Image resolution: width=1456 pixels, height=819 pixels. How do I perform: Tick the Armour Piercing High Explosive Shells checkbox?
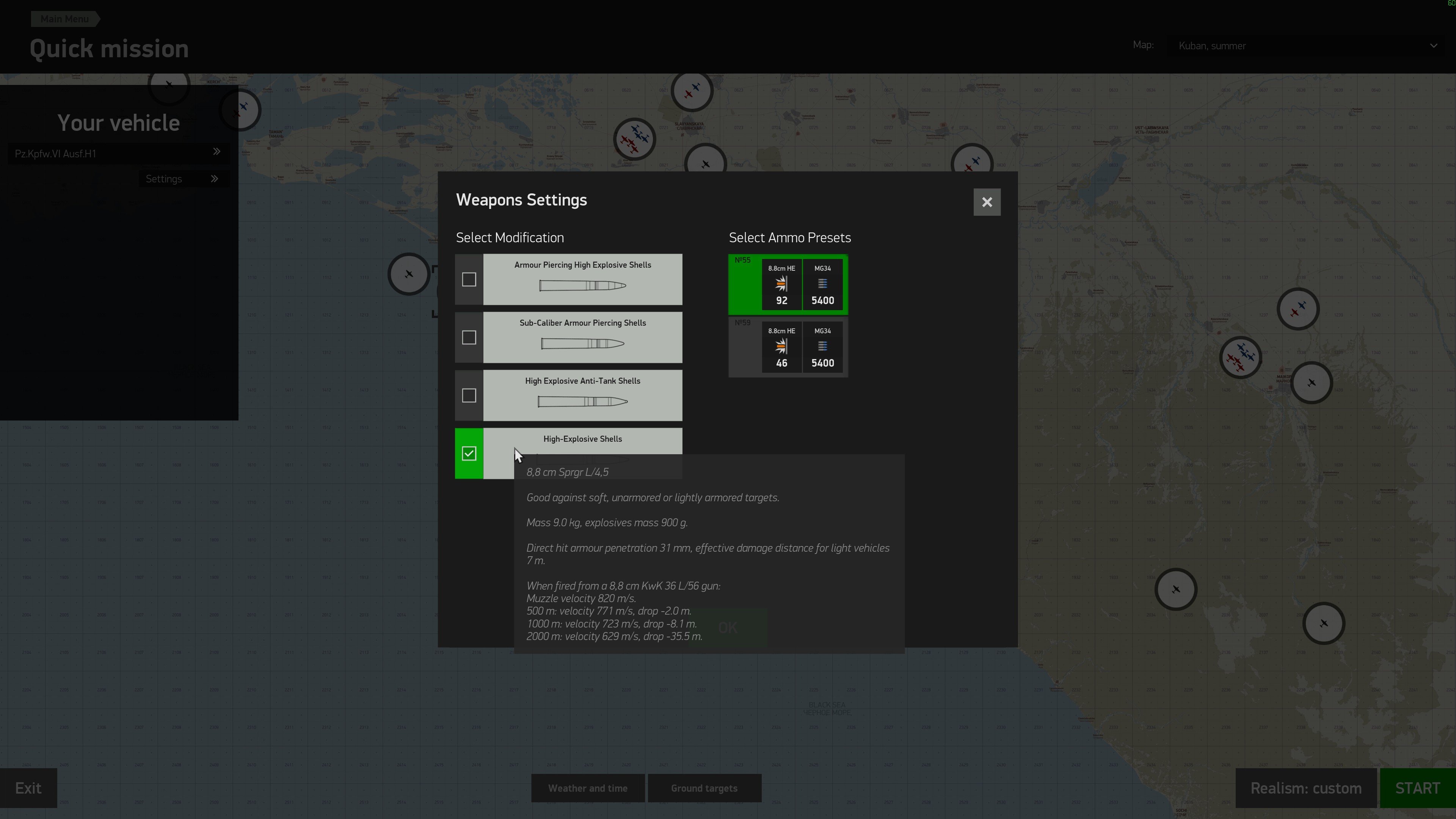(469, 279)
